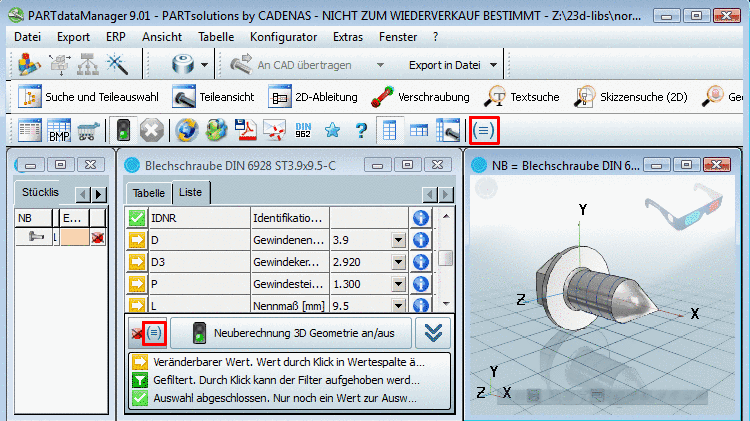Image resolution: width=750 pixels, height=421 pixels.
Task: Click the Export in Datei button
Action: click(444, 65)
